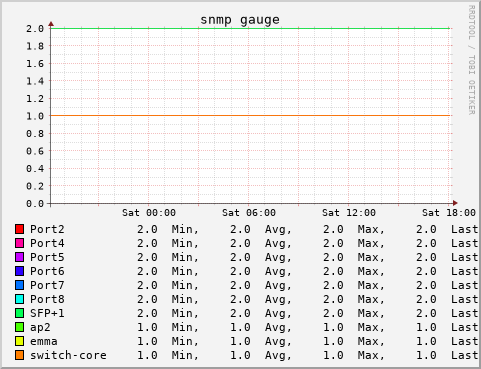Click the Sat 06:00 time axis label

[249, 213]
